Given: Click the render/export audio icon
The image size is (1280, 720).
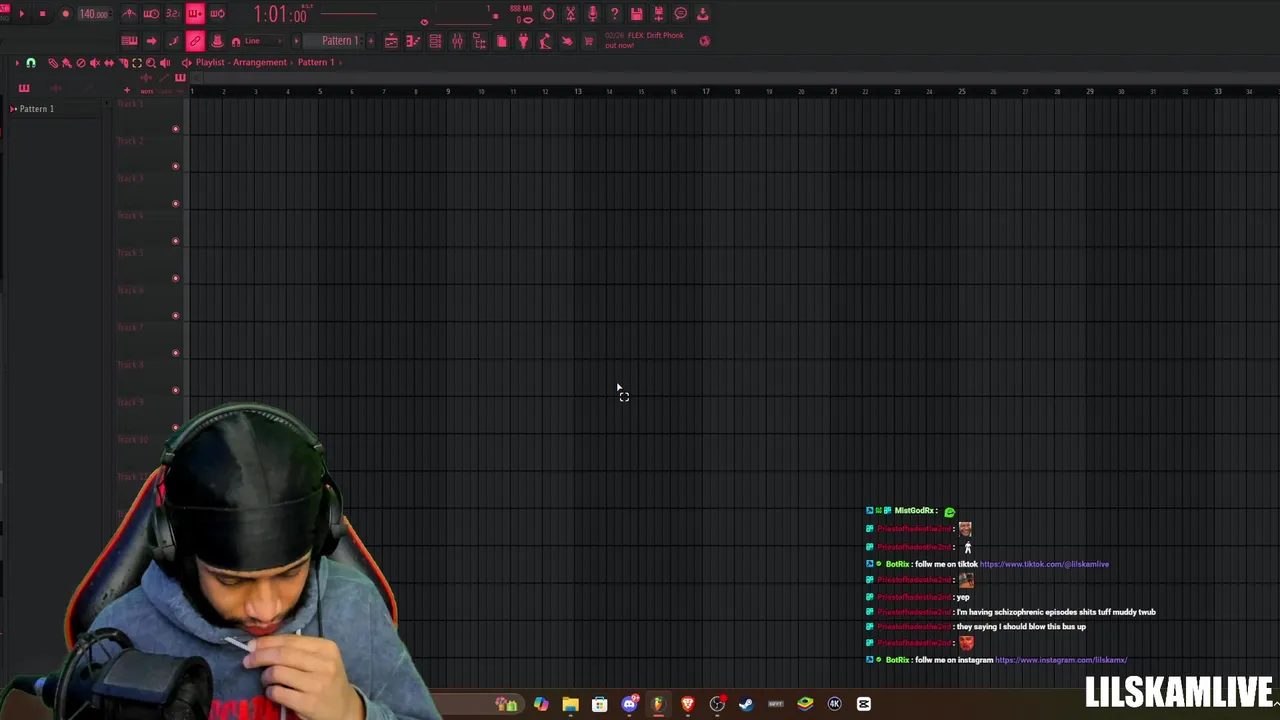Looking at the screenshot, I should click(658, 14).
